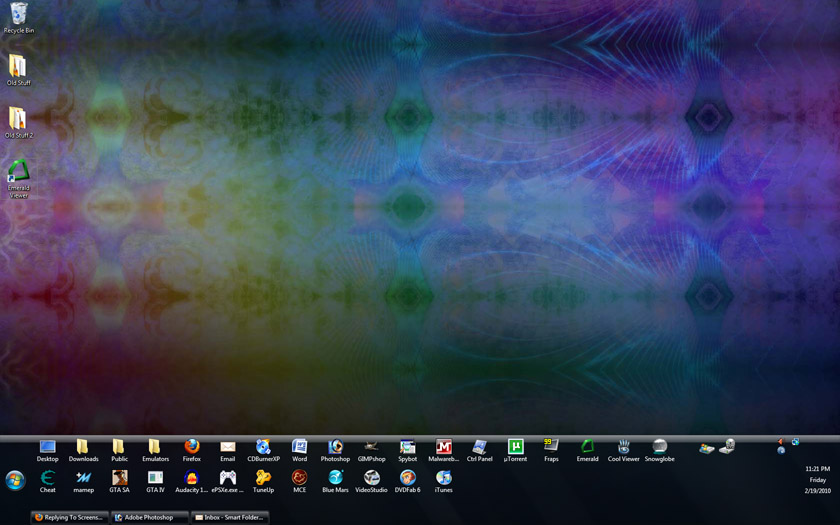840x525 pixels.
Task: Launch Firefox from the taskbar toolbar
Action: [x=192, y=451]
